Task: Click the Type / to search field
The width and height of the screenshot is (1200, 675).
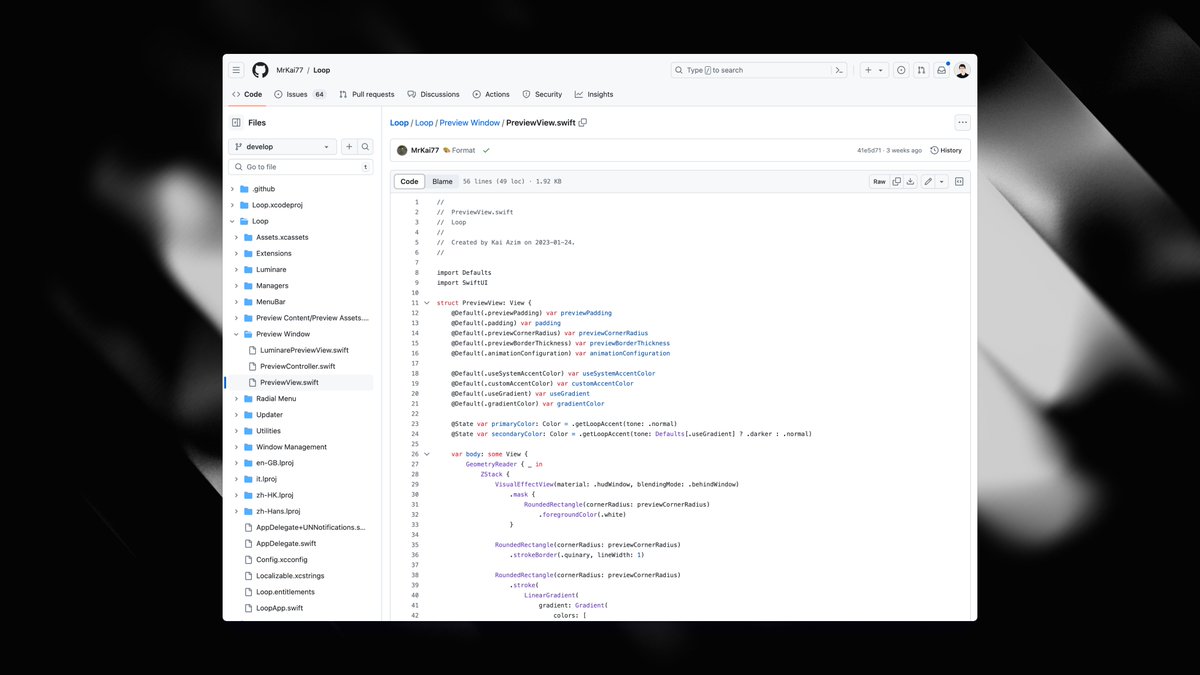Action: pyautogui.click(x=759, y=70)
